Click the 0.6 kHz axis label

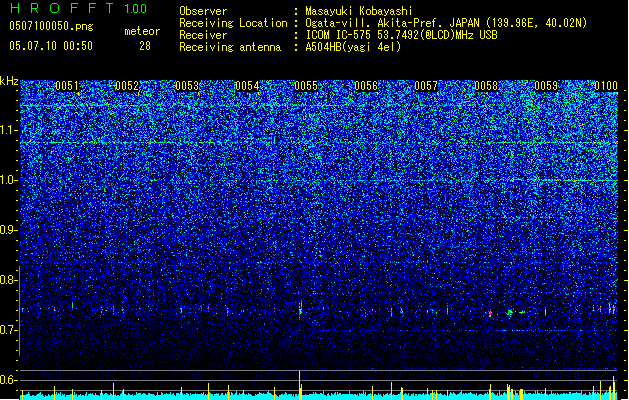(9, 380)
